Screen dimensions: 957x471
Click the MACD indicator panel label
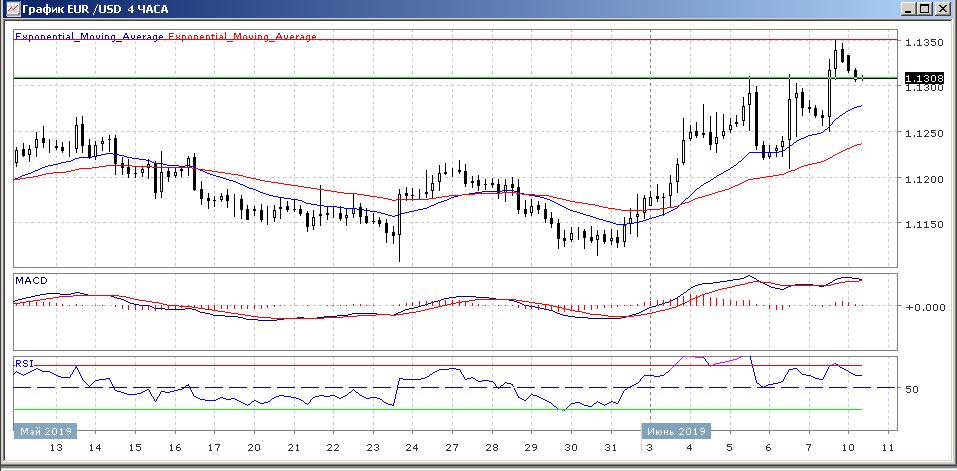[31, 280]
